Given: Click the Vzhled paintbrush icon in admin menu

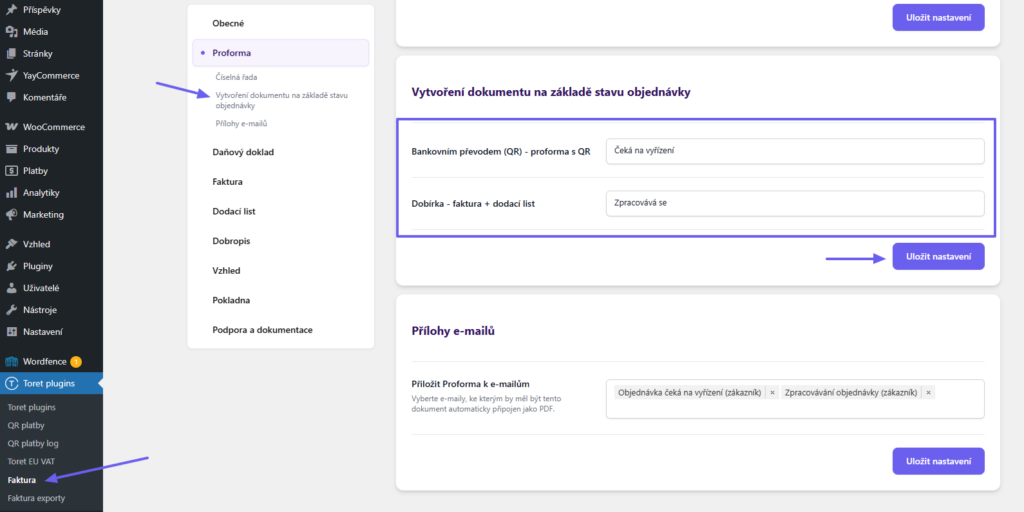Looking at the screenshot, I should pyautogui.click(x=11, y=244).
